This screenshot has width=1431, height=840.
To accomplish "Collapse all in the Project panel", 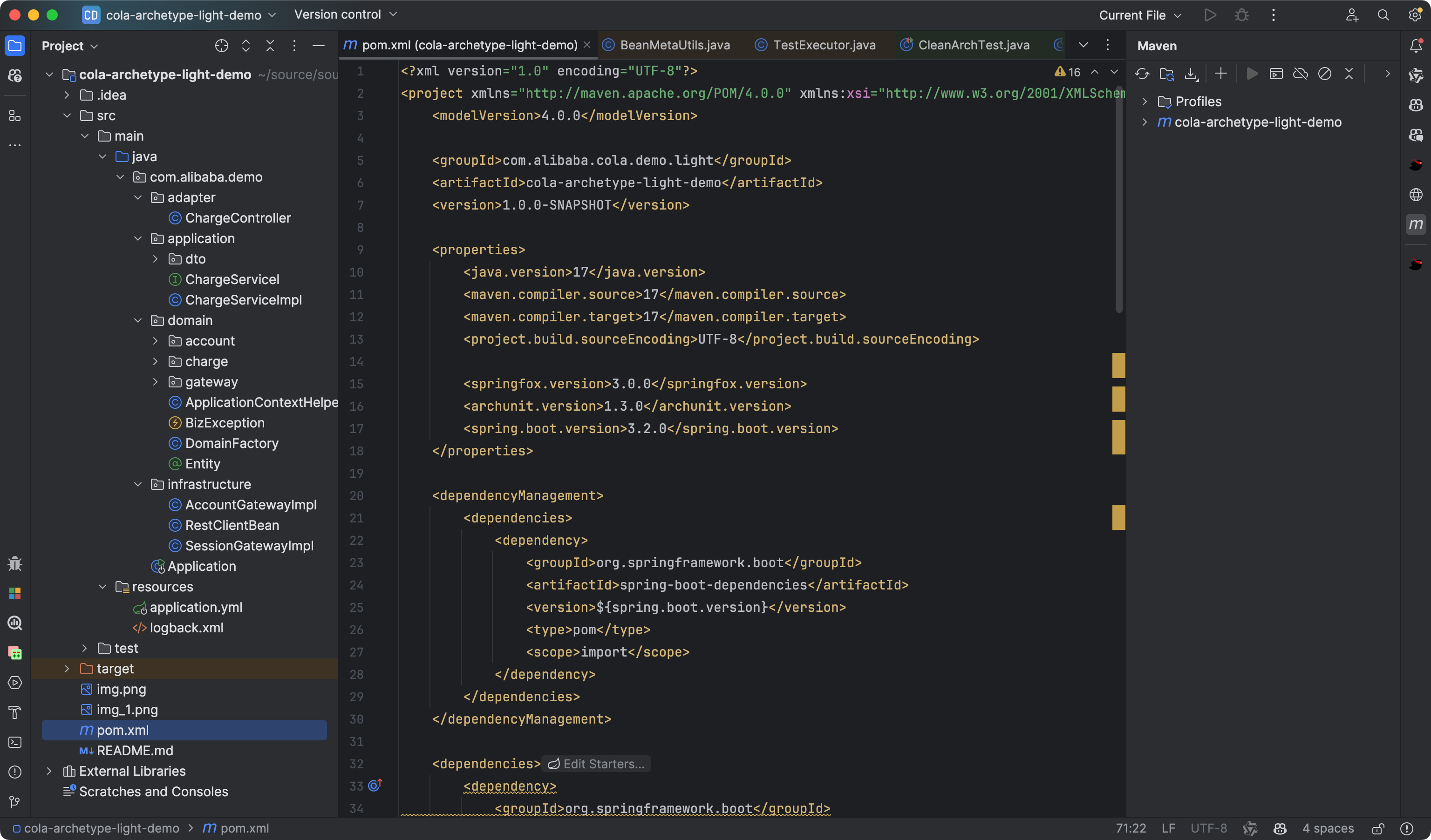I will pyautogui.click(x=270, y=46).
